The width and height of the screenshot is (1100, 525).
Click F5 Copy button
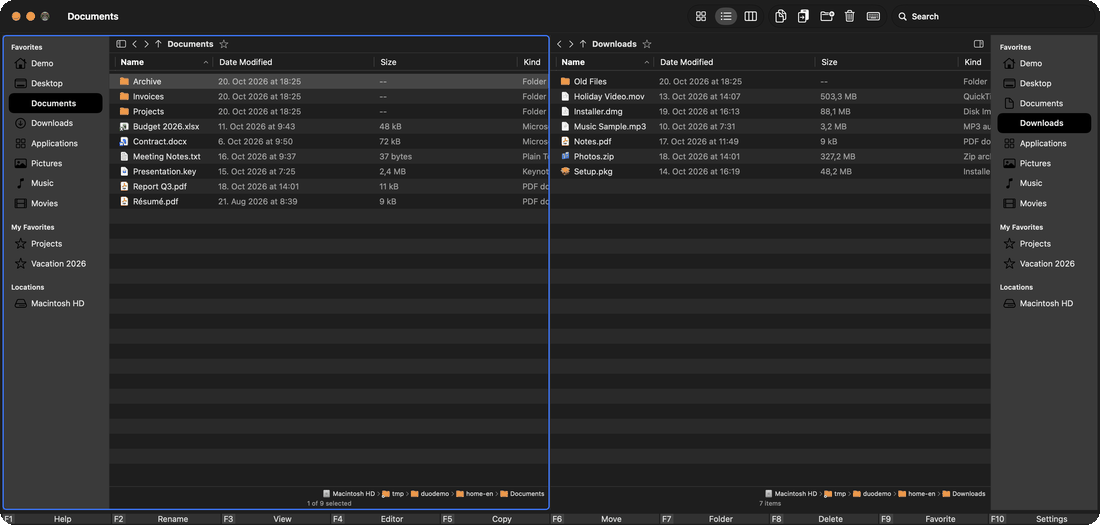coord(494,519)
